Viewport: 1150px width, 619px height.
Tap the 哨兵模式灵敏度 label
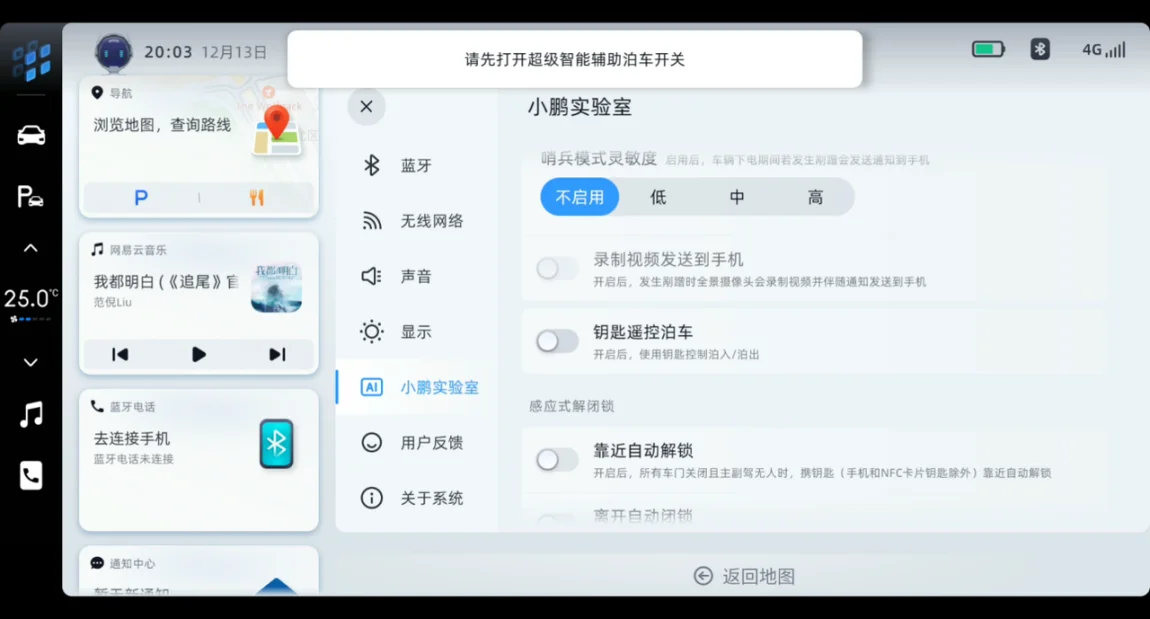coord(598,158)
